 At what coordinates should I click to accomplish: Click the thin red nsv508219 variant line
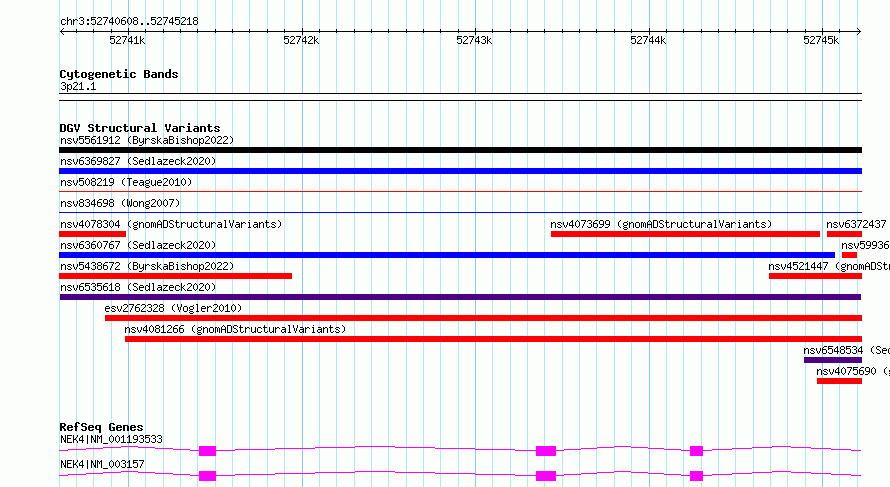[x=460, y=192]
